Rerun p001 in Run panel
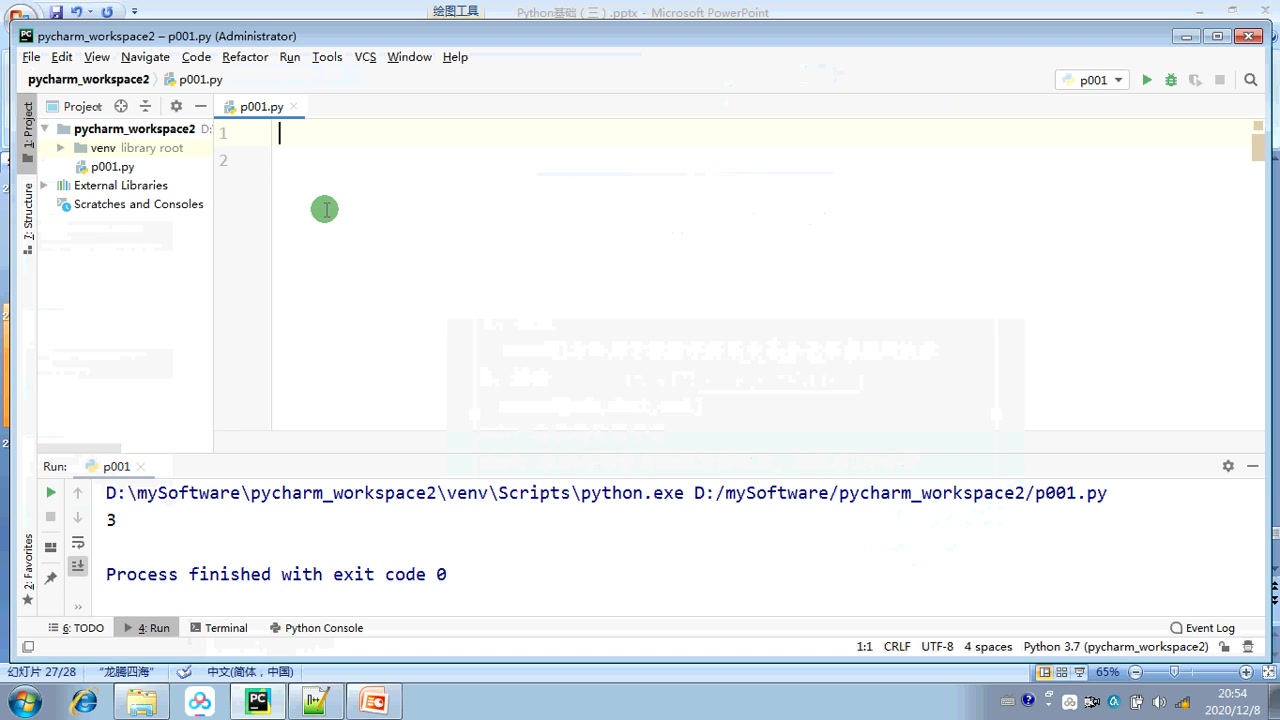The height and width of the screenshot is (720, 1280). coord(51,492)
